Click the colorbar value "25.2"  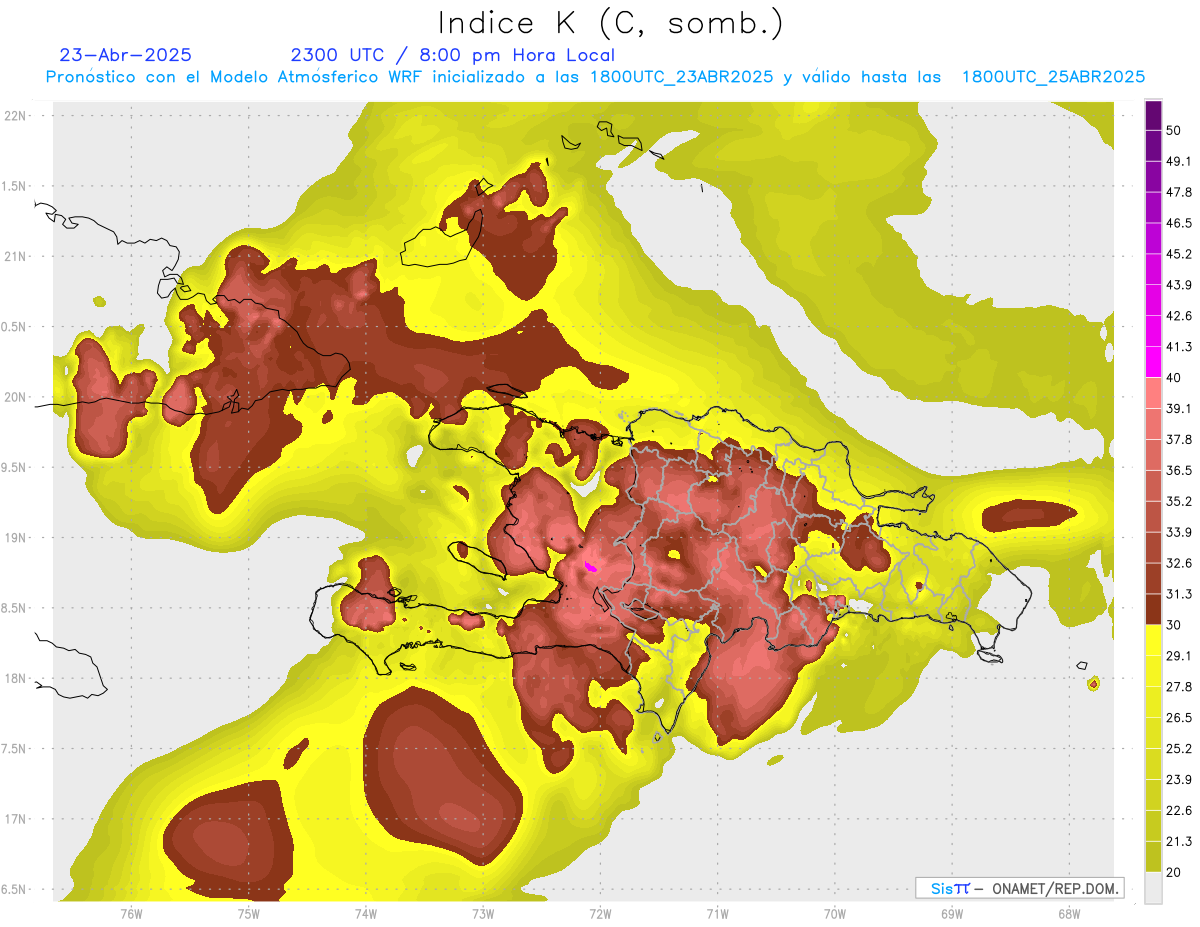pyautogui.click(x=1179, y=749)
